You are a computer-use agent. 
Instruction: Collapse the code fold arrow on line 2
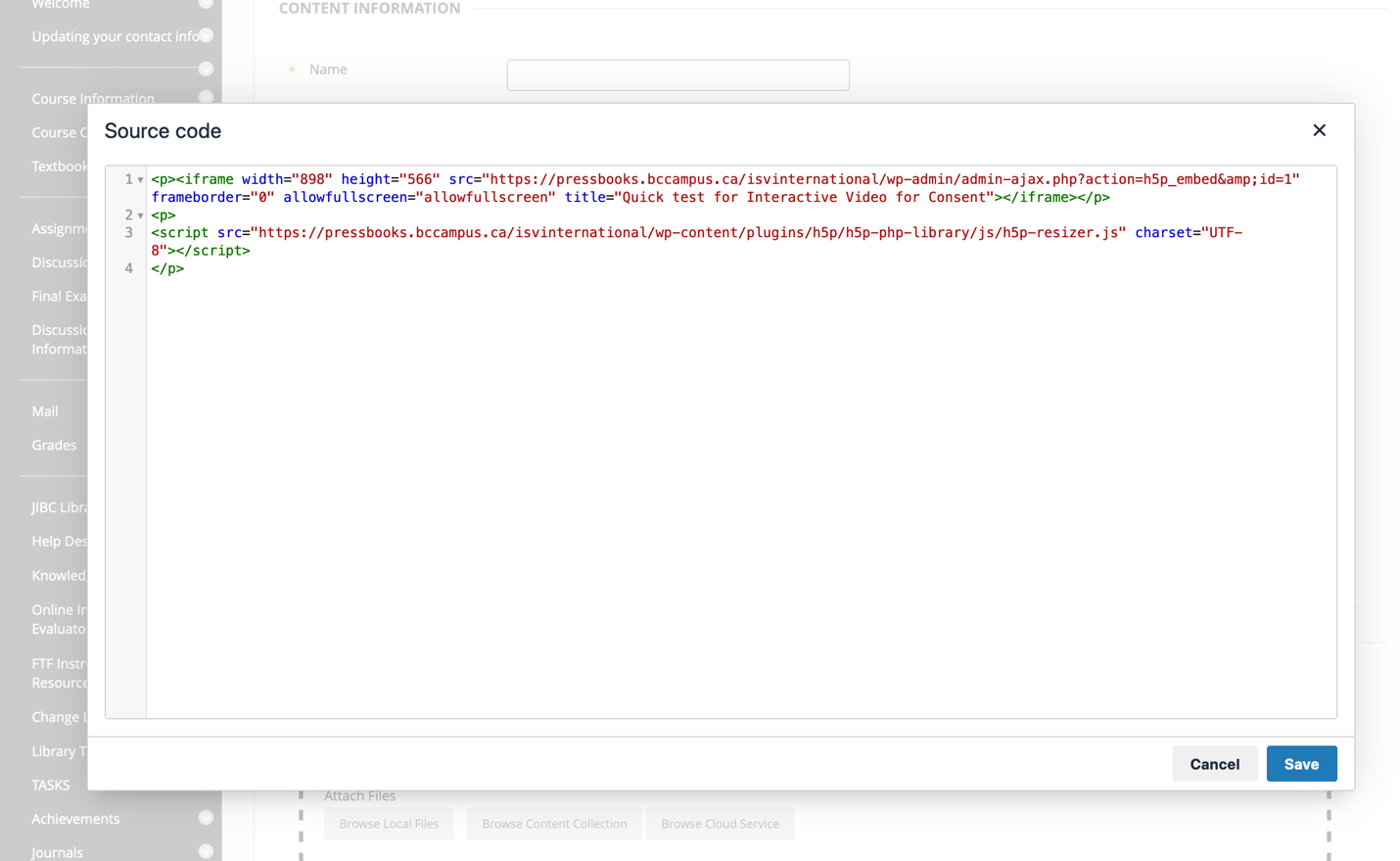[140, 215]
